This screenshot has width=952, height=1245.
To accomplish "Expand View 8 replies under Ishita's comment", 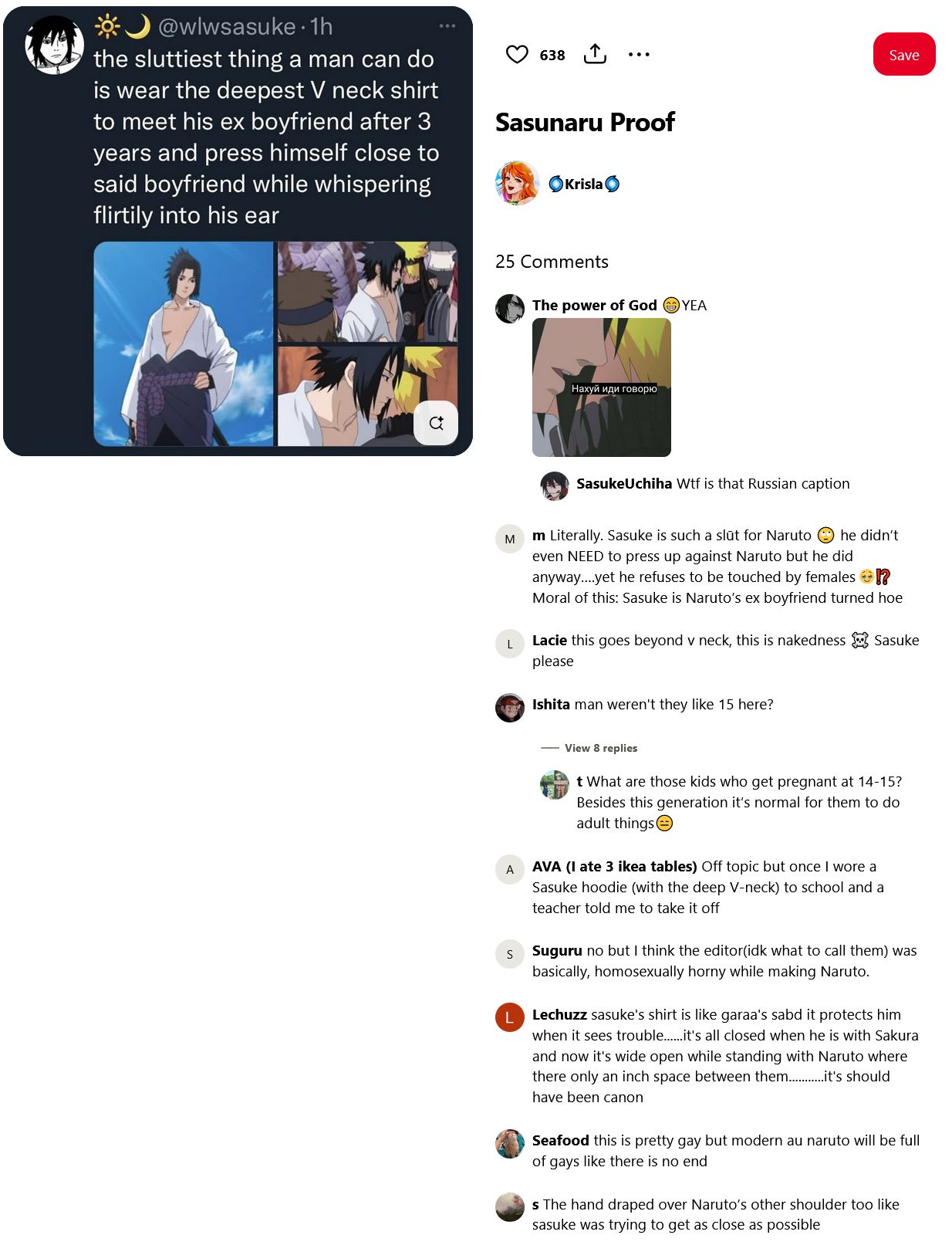I will pyautogui.click(x=601, y=748).
